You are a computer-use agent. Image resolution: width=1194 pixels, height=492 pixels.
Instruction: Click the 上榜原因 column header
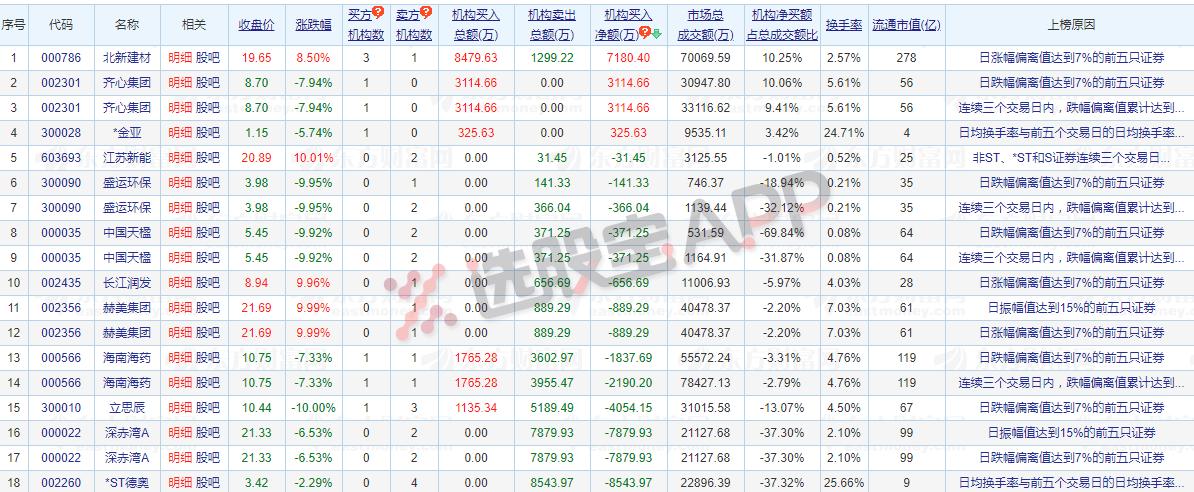1071,24
